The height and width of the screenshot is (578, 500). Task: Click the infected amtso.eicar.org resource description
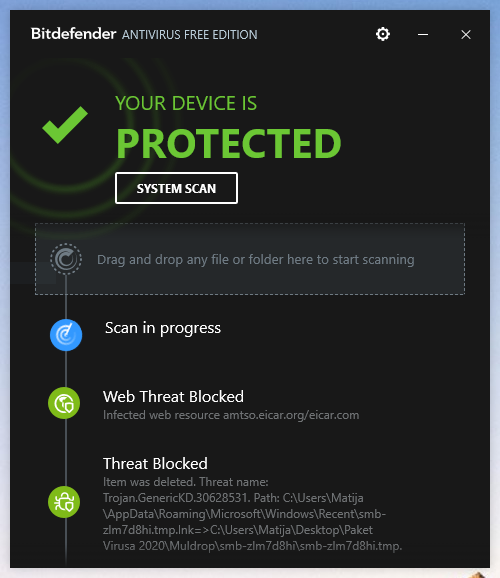(231, 415)
